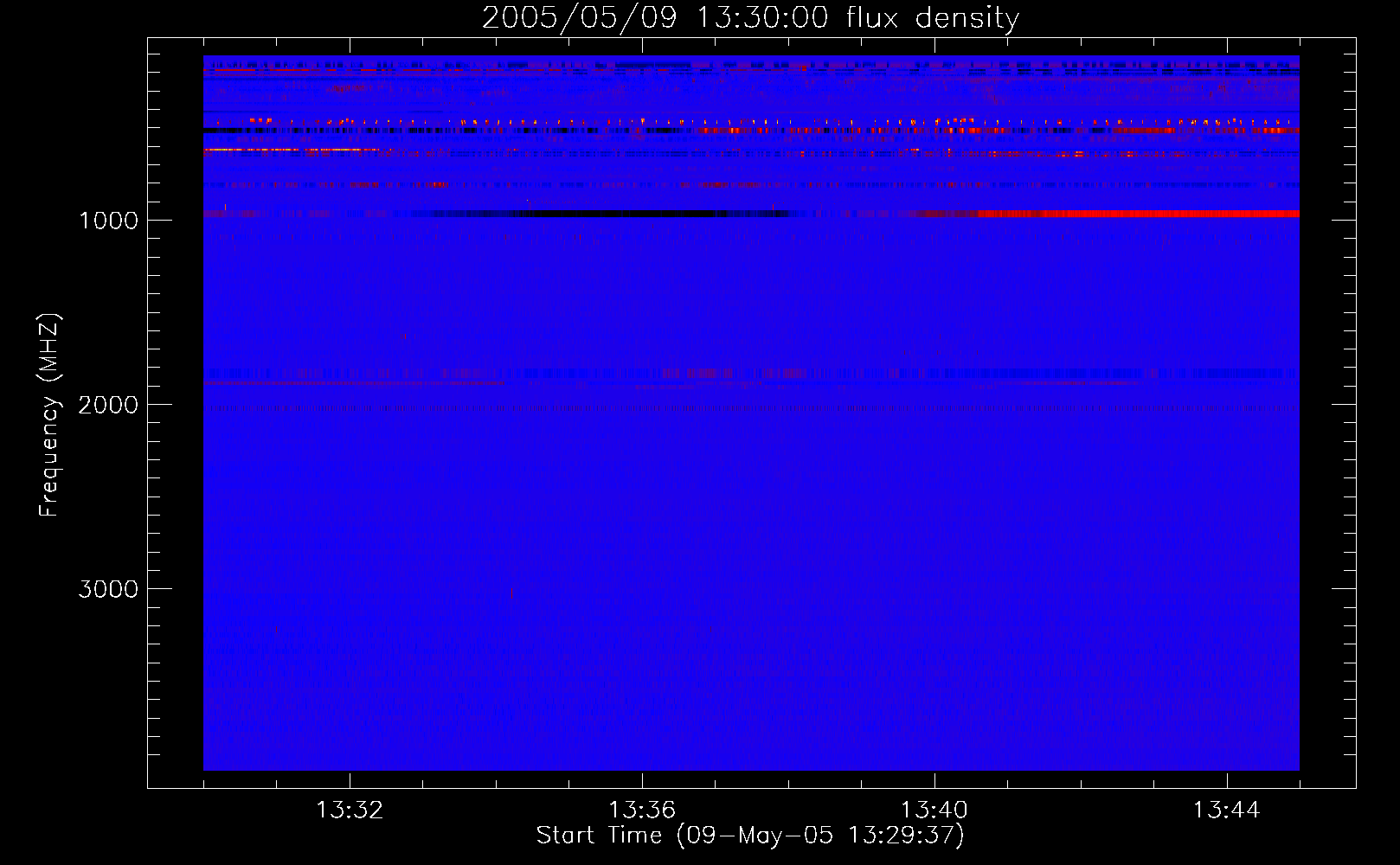
Task: Click the plot title "2005/05/09 13:30:00 flux density"
Action: tap(750, 17)
